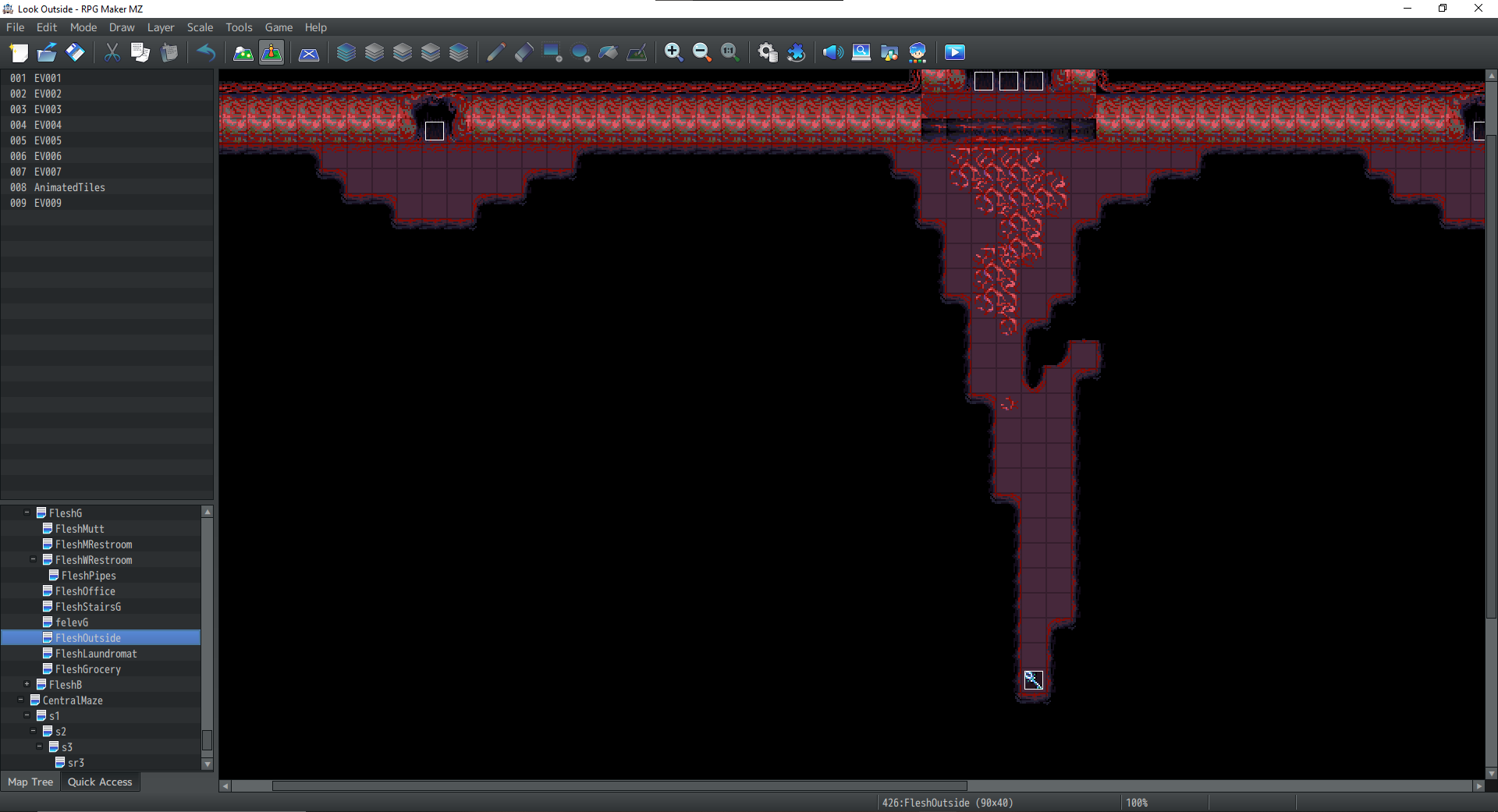Screen dimensions: 1498x812
Task: Create a new project with the toolbar icon
Action: [x=19, y=52]
